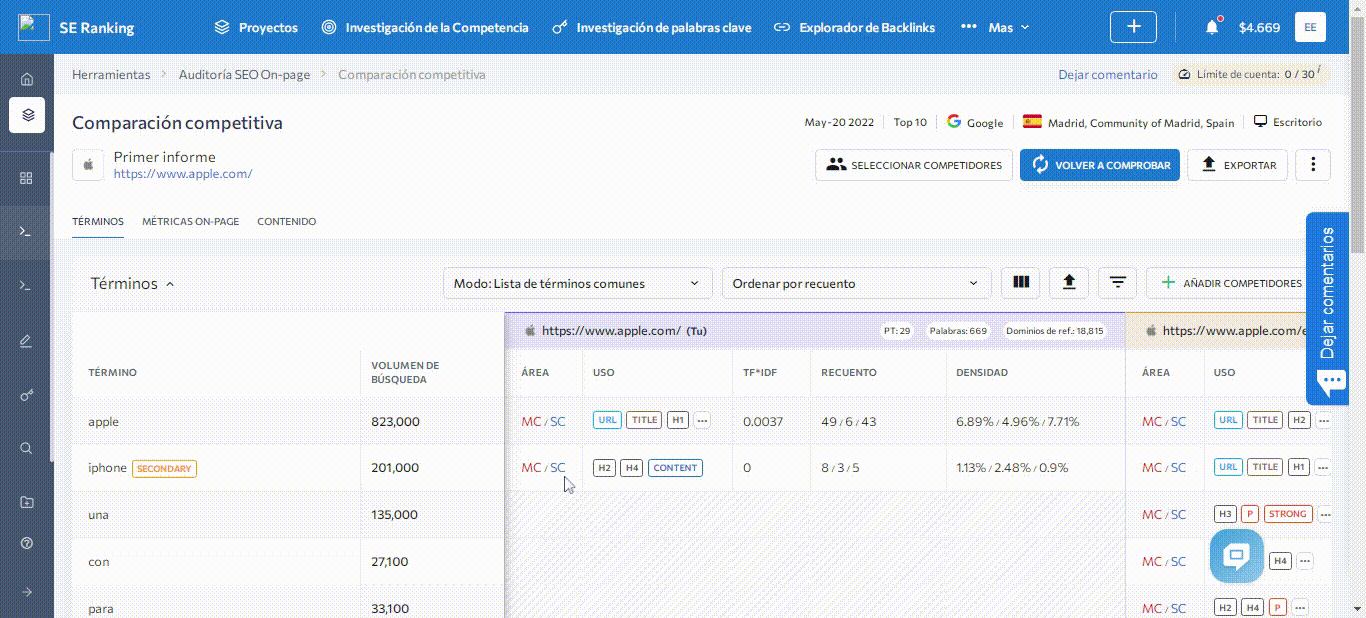Click the DENSIDAD column header
The width and height of the screenshot is (1366, 618).
click(x=982, y=373)
